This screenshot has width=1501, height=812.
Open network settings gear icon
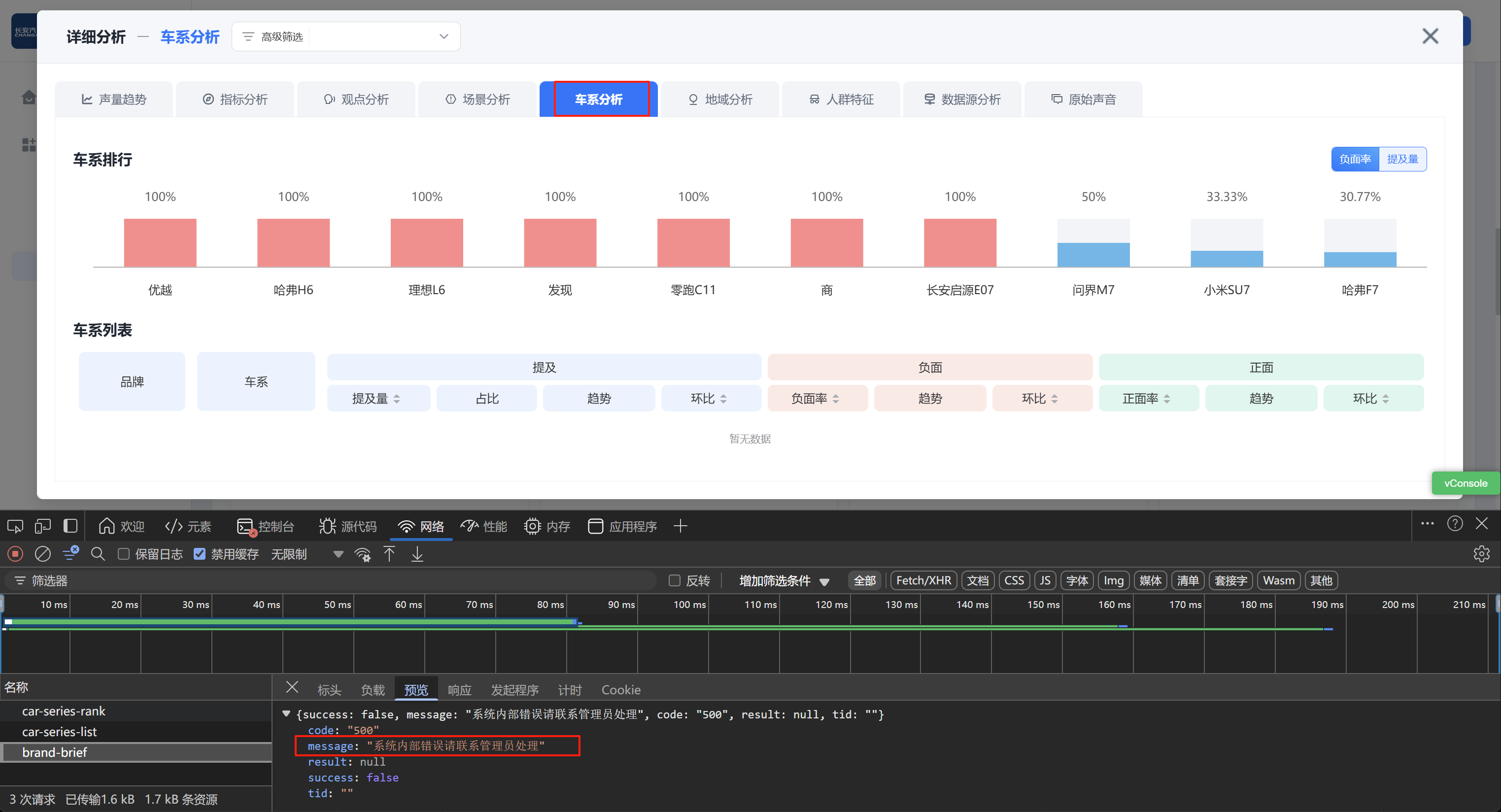click(x=1481, y=554)
